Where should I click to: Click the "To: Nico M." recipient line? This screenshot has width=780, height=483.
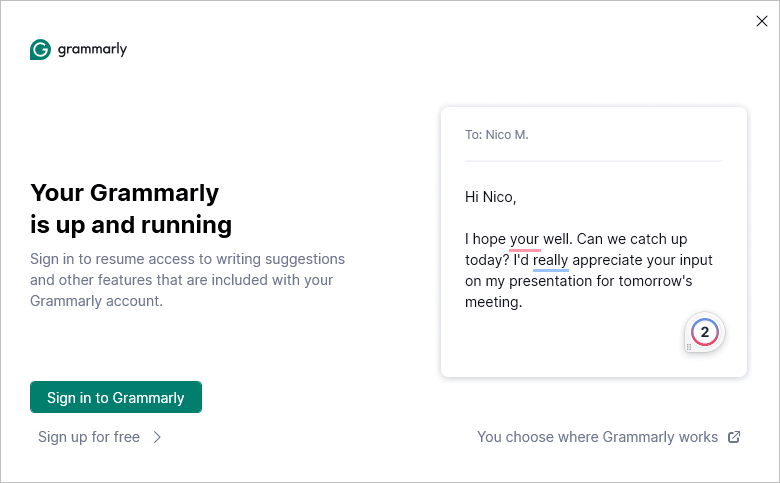(497, 135)
